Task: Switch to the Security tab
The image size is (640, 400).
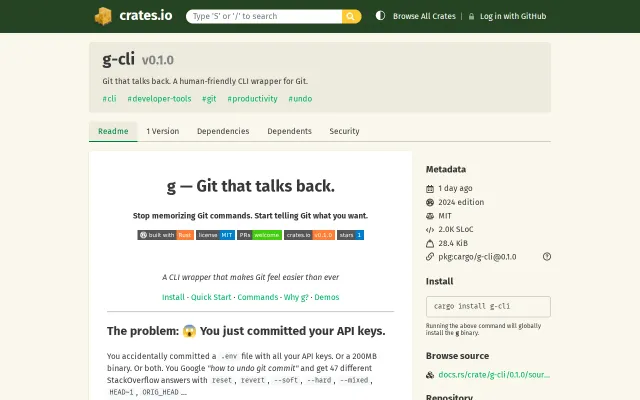Action: click(344, 131)
